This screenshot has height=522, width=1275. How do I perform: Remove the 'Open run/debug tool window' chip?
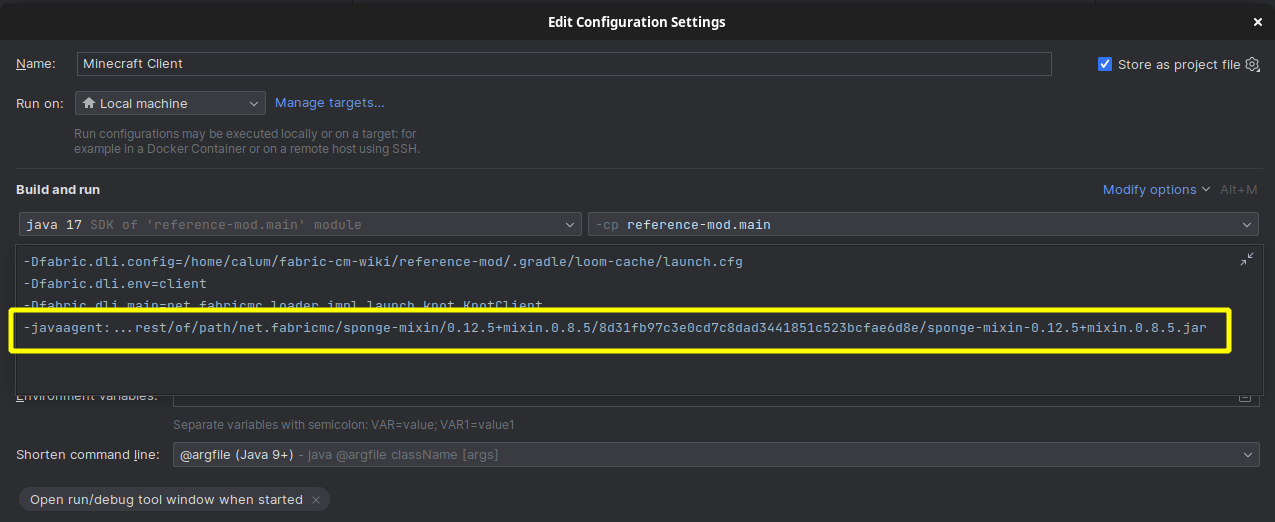tap(316, 500)
